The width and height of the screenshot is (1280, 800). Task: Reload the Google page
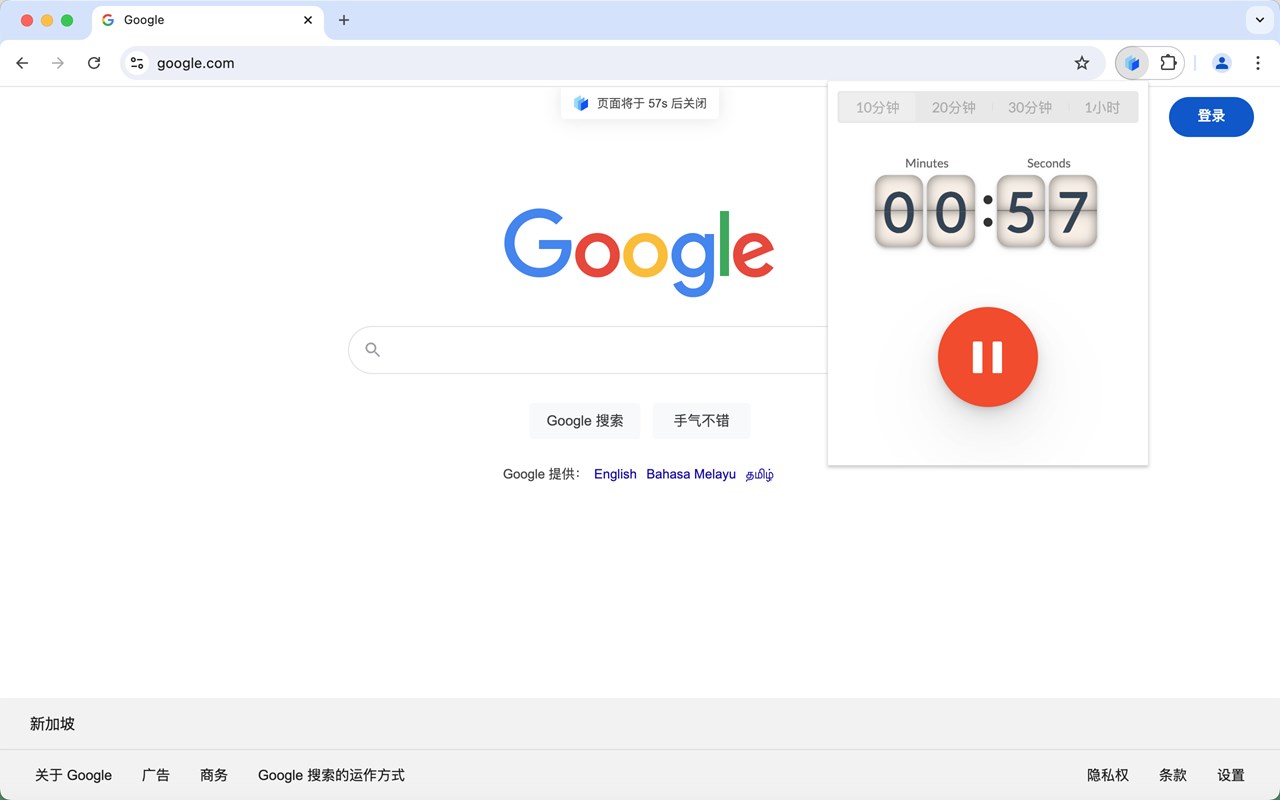(94, 63)
